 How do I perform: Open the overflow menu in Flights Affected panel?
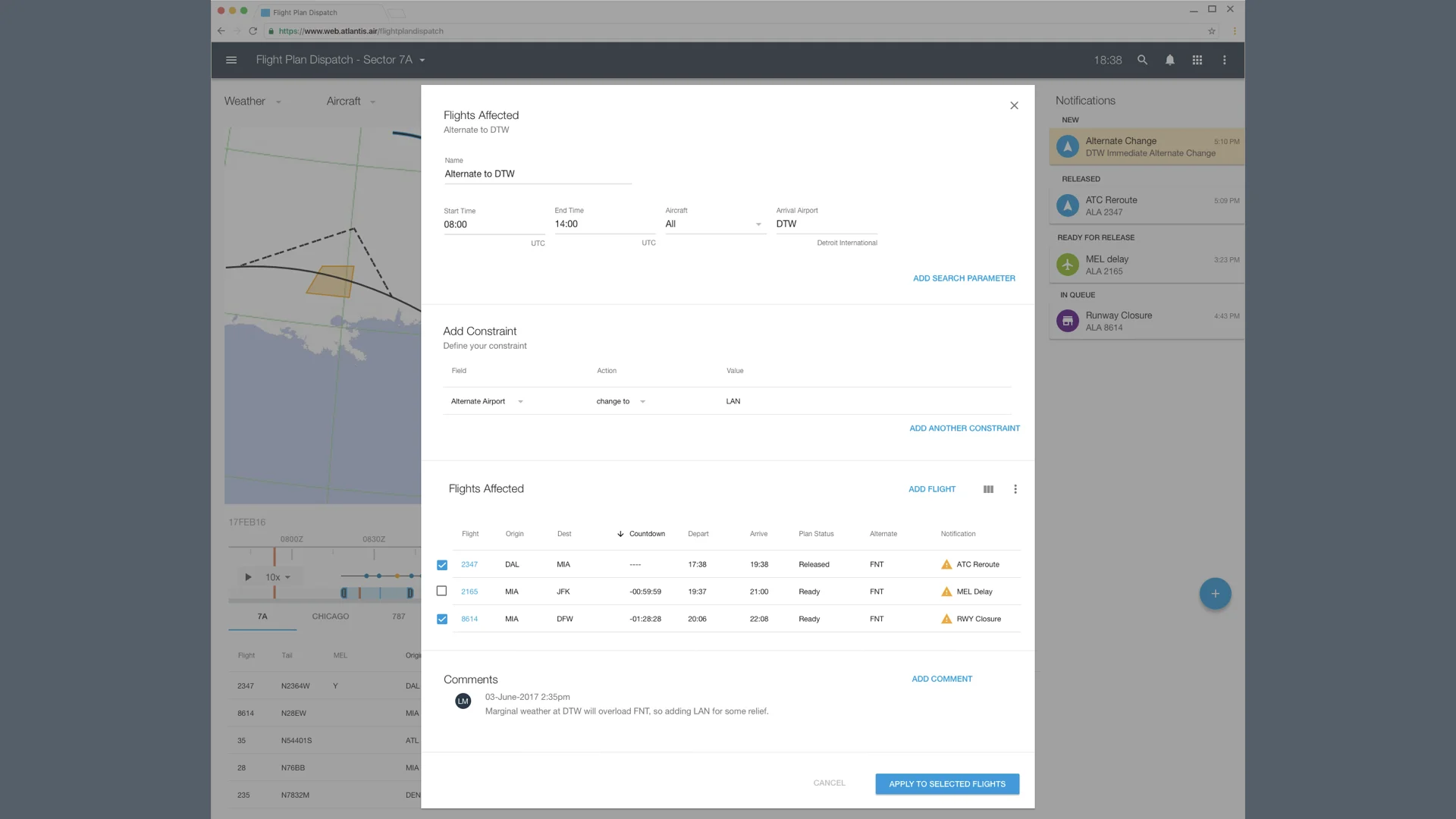pyautogui.click(x=1015, y=489)
